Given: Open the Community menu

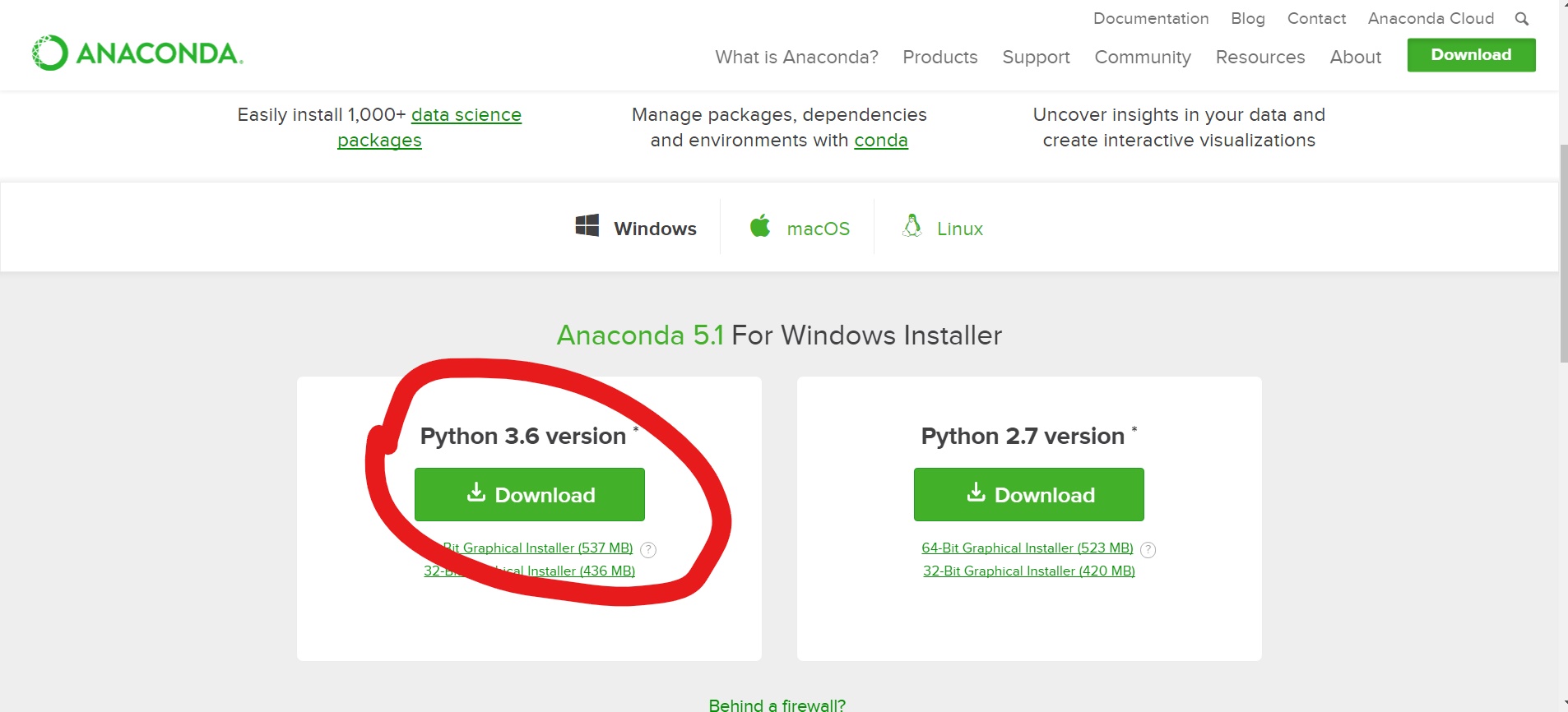Looking at the screenshot, I should coord(1142,57).
